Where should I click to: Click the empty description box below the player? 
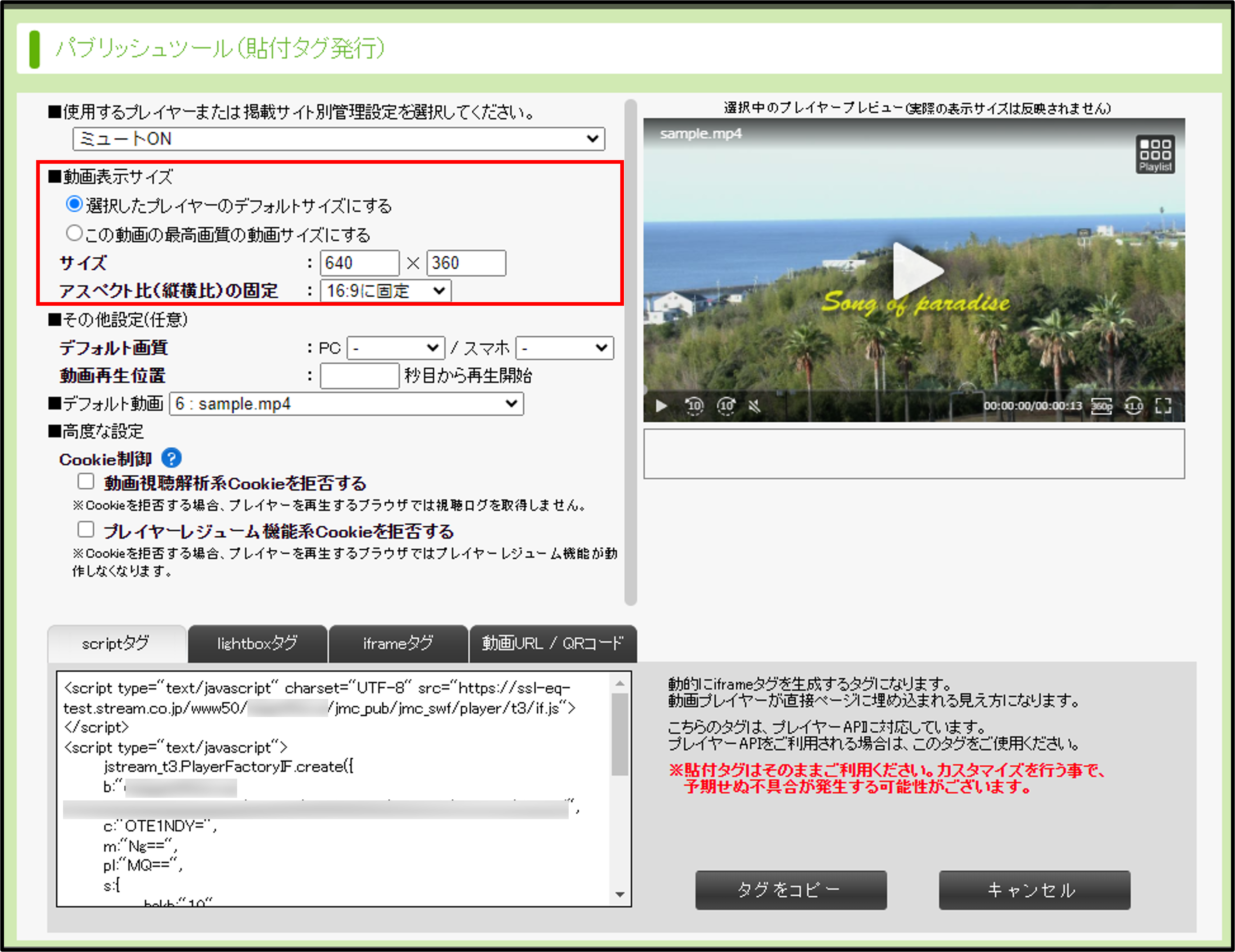(914, 454)
